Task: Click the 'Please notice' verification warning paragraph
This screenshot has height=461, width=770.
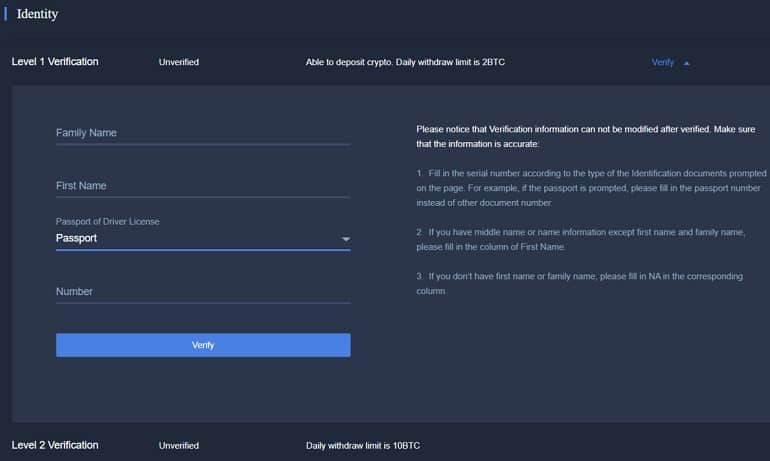Action: pos(590,137)
